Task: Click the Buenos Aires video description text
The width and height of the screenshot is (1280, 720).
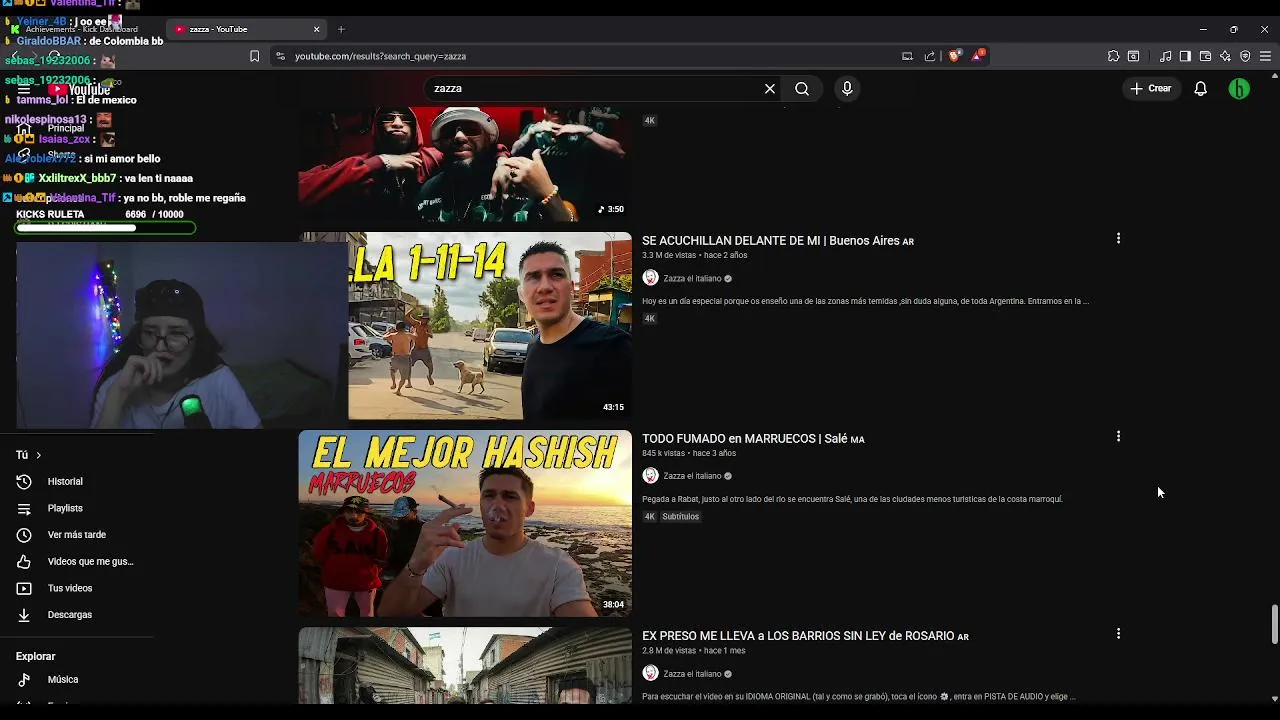Action: pos(865,301)
